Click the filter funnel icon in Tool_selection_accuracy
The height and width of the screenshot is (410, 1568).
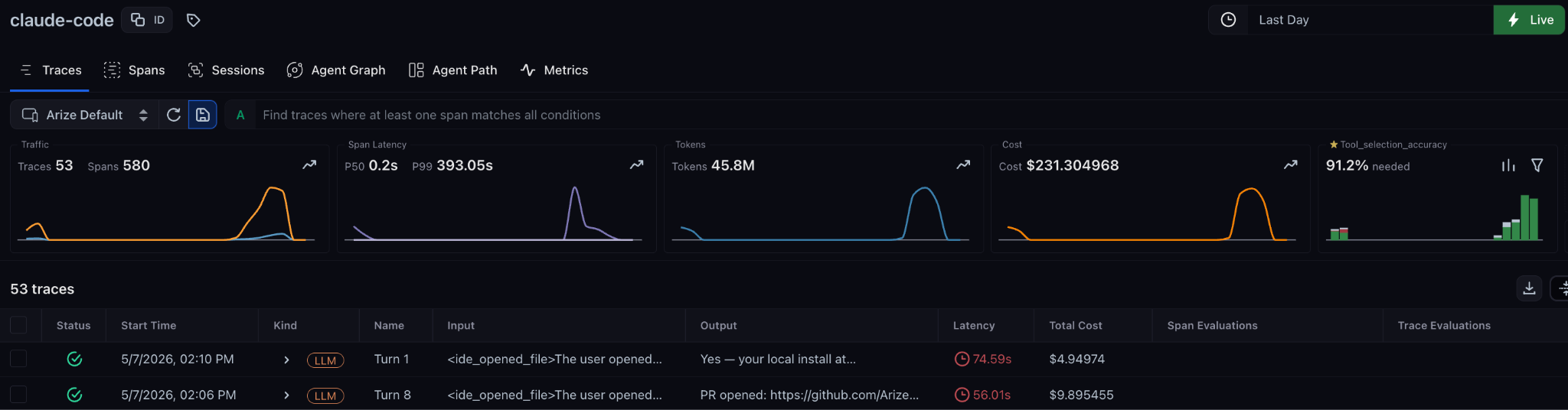click(1537, 165)
